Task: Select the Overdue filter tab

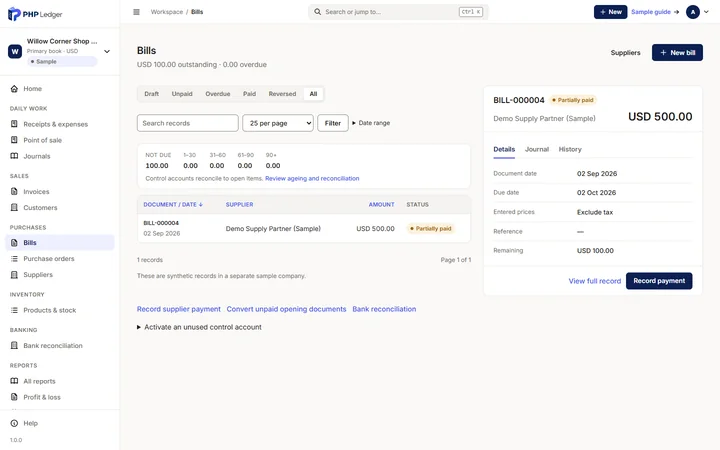Action: pyautogui.click(x=218, y=94)
